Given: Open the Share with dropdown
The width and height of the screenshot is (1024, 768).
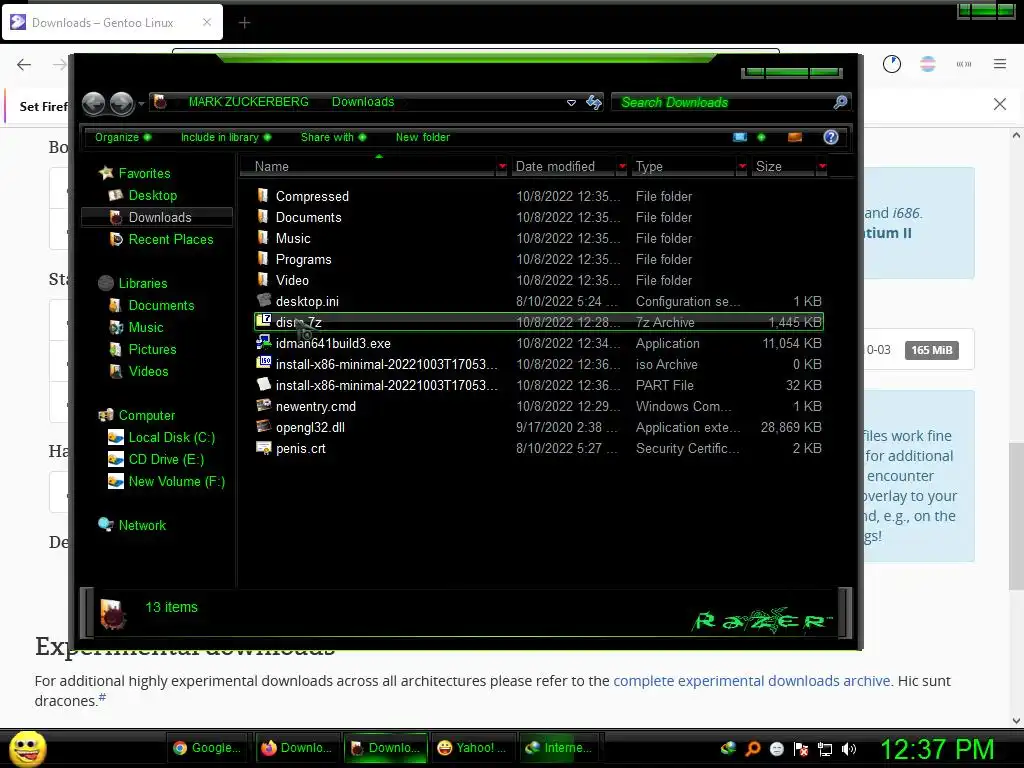Looking at the screenshot, I should click(x=334, y=137).
